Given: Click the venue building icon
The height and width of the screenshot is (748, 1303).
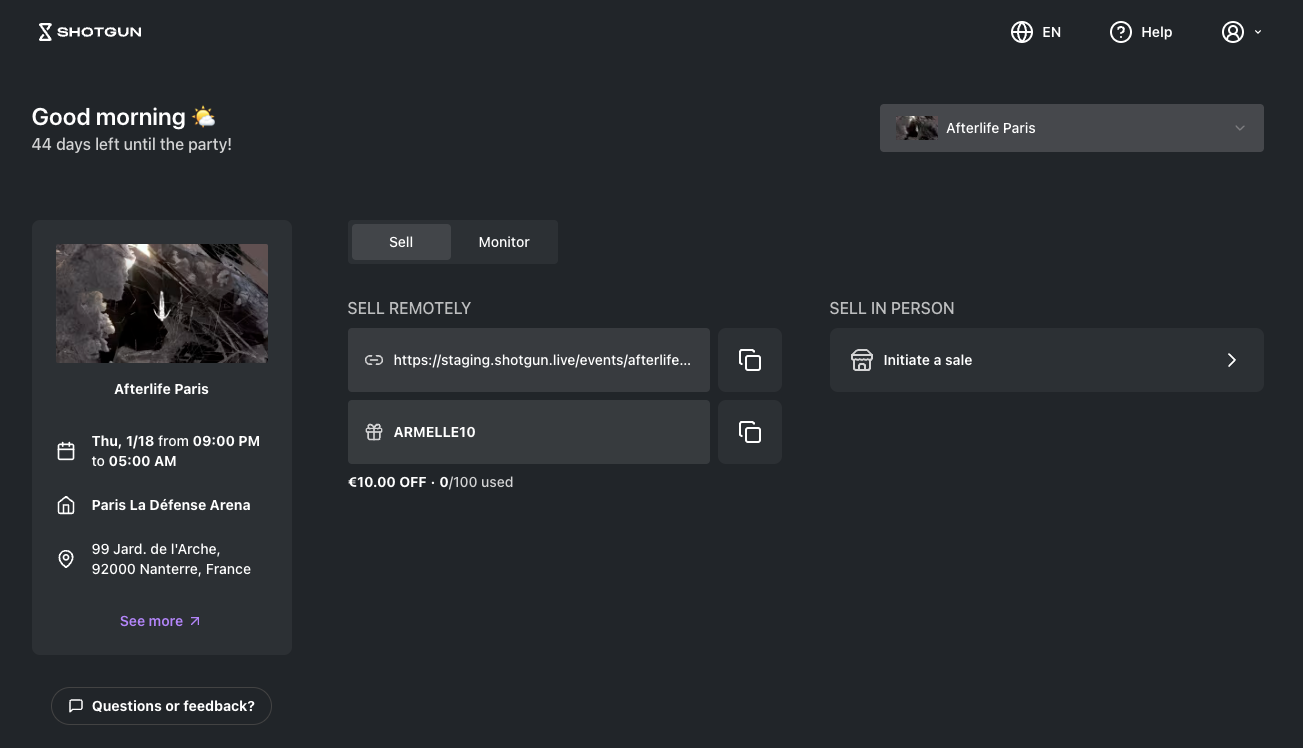Looking at the screenshot, I should coord(66,505).
